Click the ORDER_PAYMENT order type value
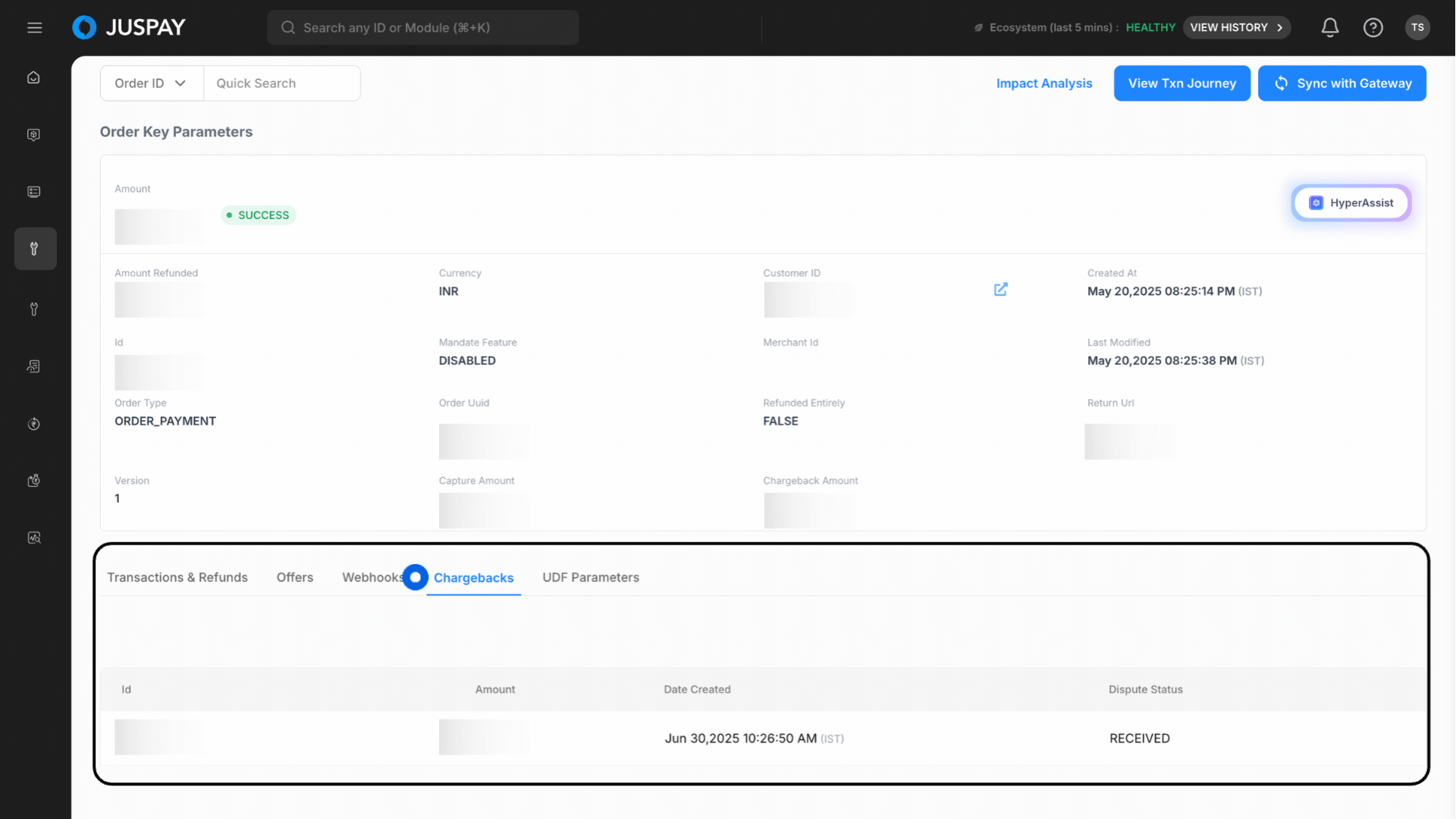Viewport: 1456px width, 819px height. pos(165,422)
